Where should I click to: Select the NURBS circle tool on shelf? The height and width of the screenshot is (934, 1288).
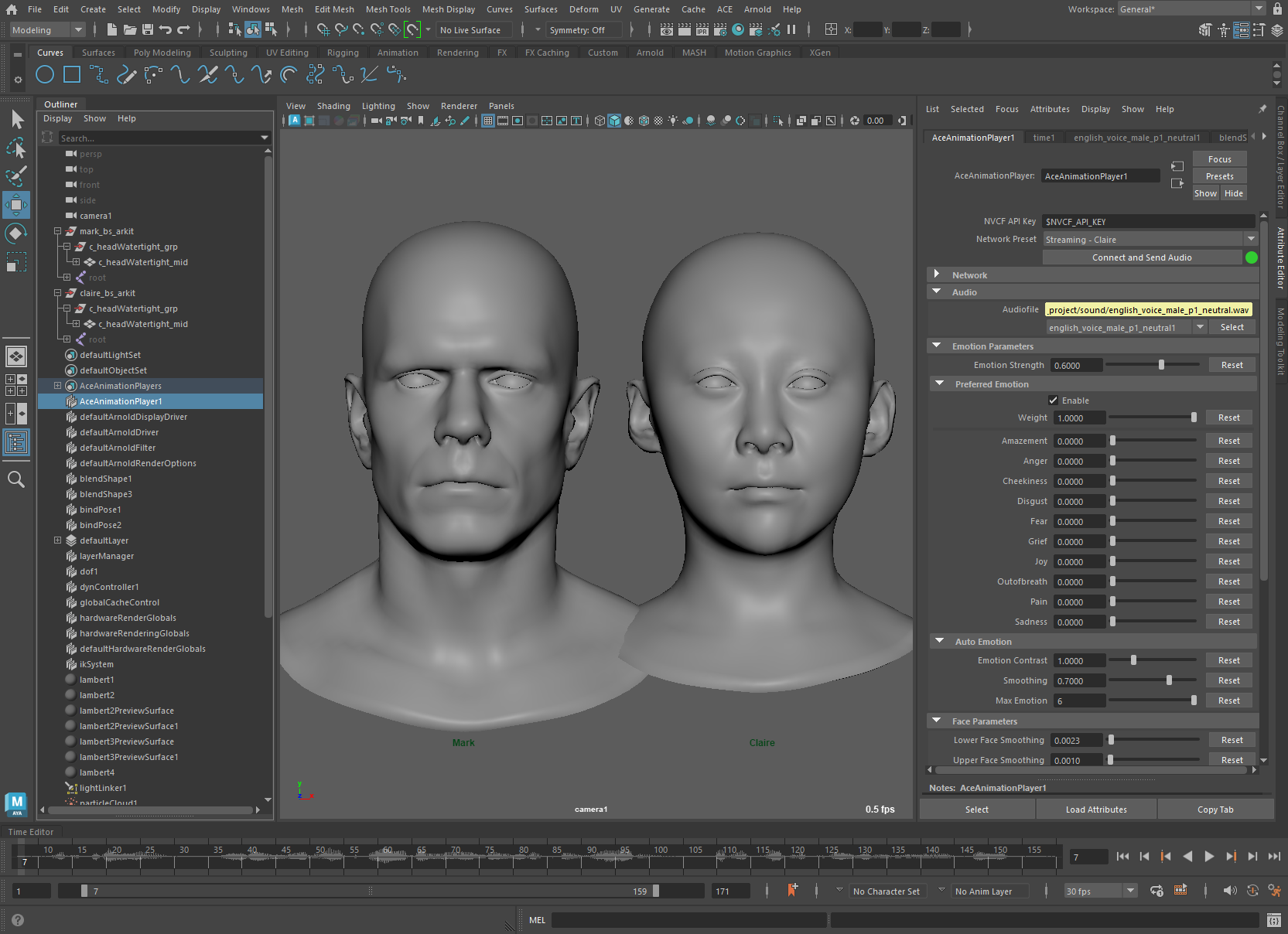[45, 75]
